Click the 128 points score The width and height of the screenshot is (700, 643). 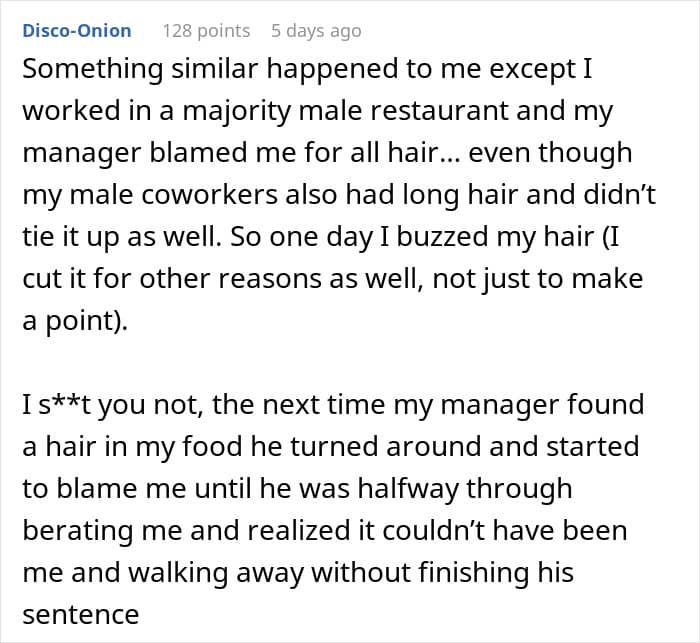click(206, 31)
